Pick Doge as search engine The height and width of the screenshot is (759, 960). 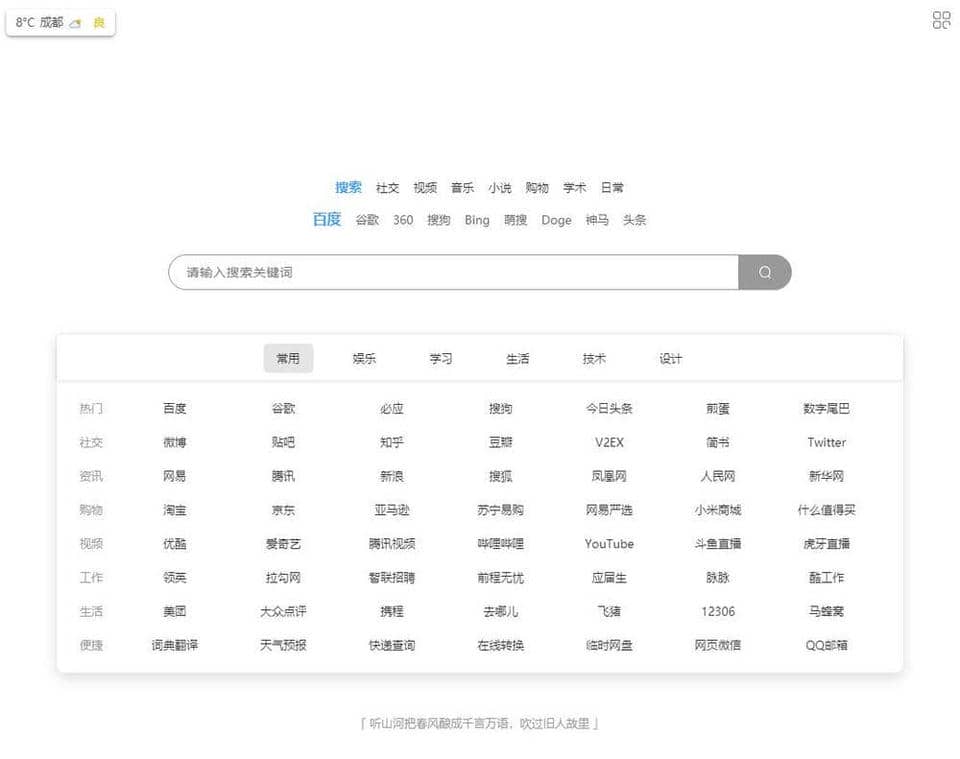[556, 220]
